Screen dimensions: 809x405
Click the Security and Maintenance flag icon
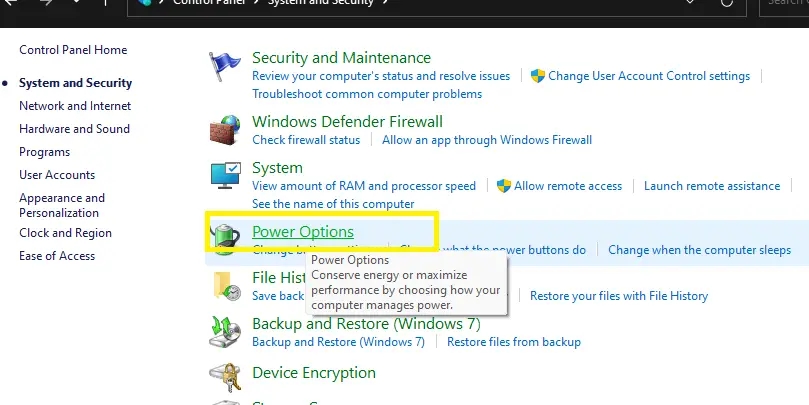click(225, 66)
